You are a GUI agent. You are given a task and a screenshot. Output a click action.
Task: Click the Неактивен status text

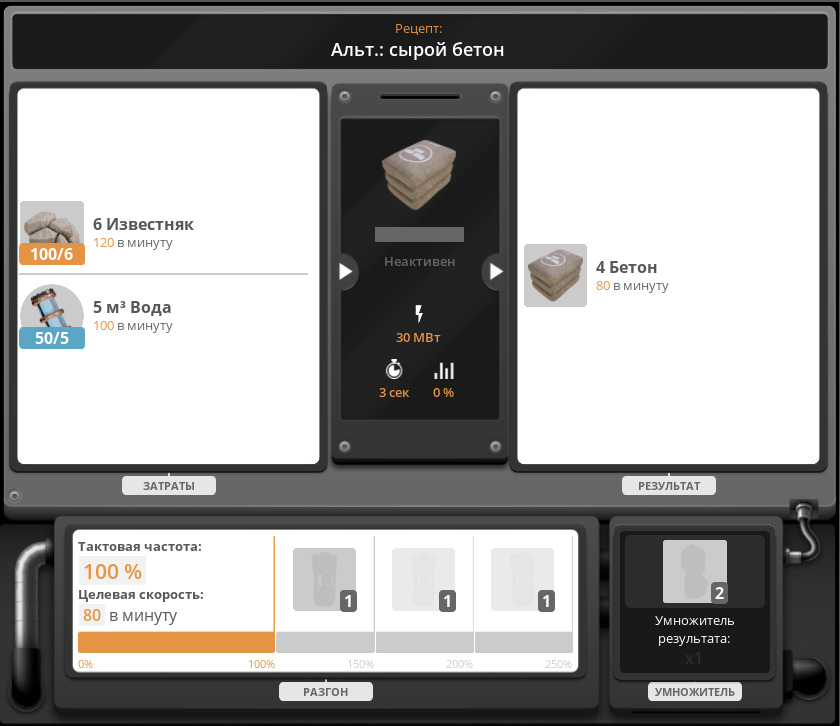419,261
